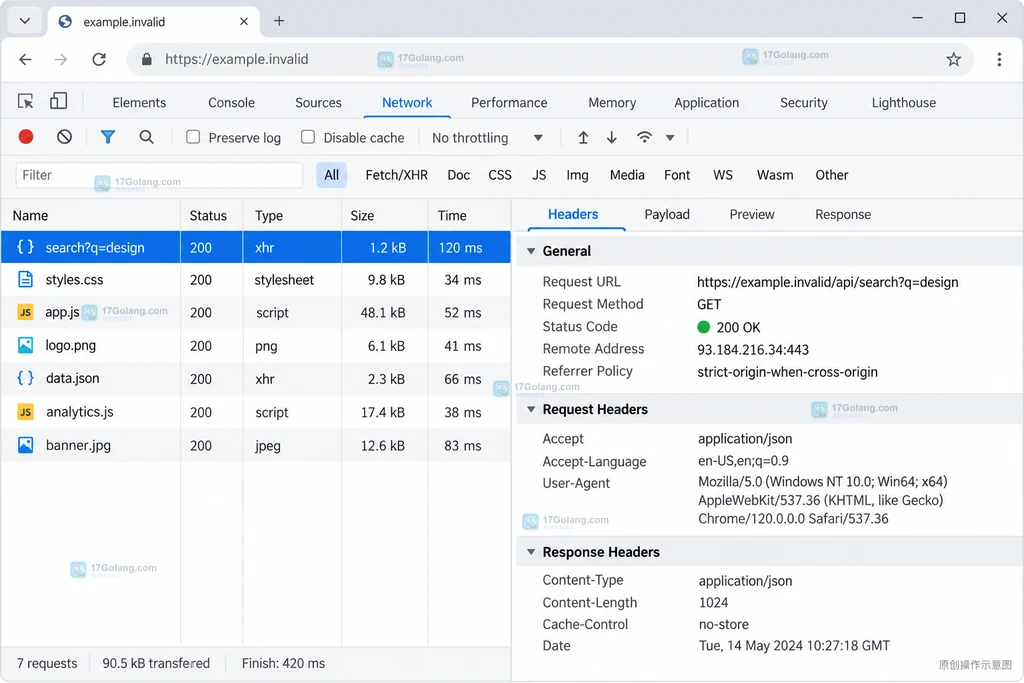
Task: Stop recording with the red record icon
Action: [26, 137]
